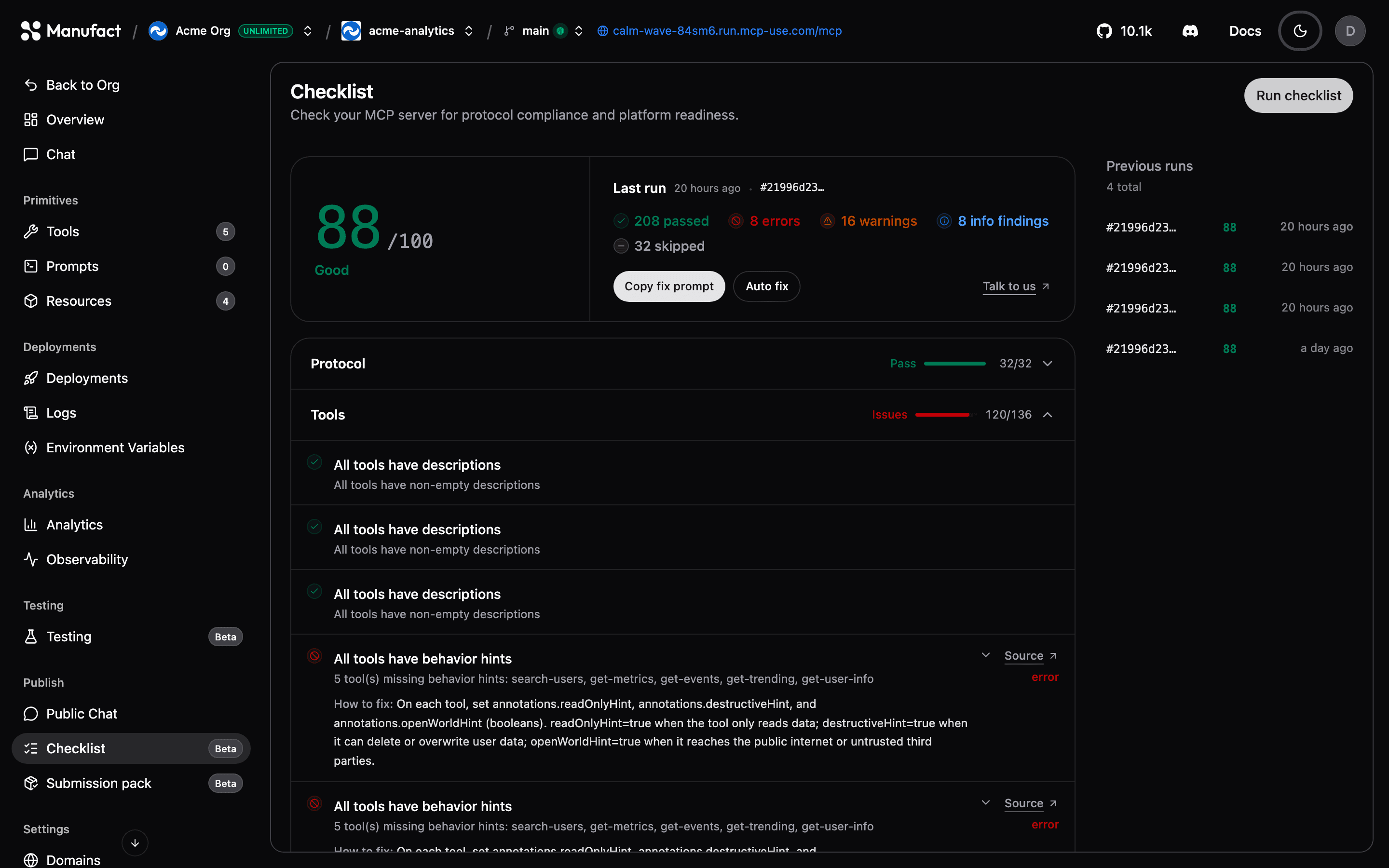Viewport: 1389px width, 868px height.
Task: Click the Submission pack box icon
Action: coord(31,783)
